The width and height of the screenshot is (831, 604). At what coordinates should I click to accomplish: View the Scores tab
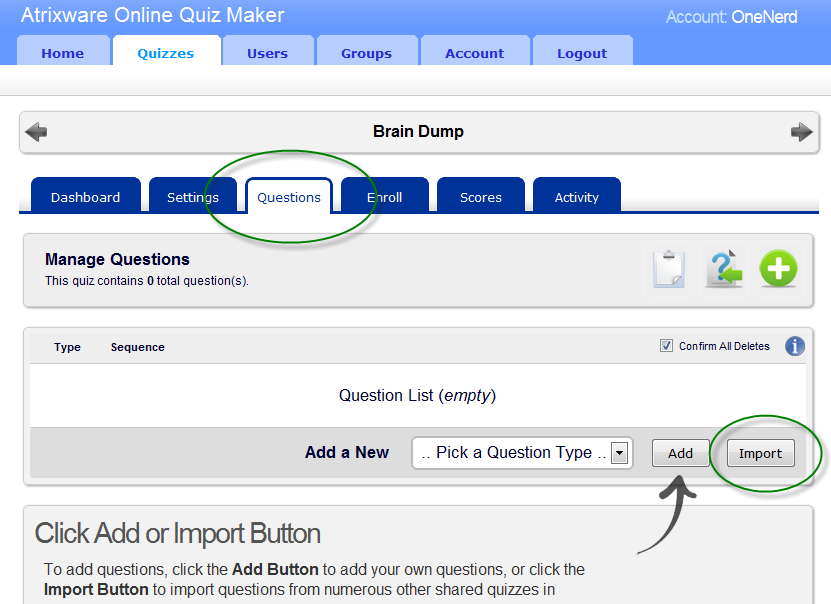481,196
